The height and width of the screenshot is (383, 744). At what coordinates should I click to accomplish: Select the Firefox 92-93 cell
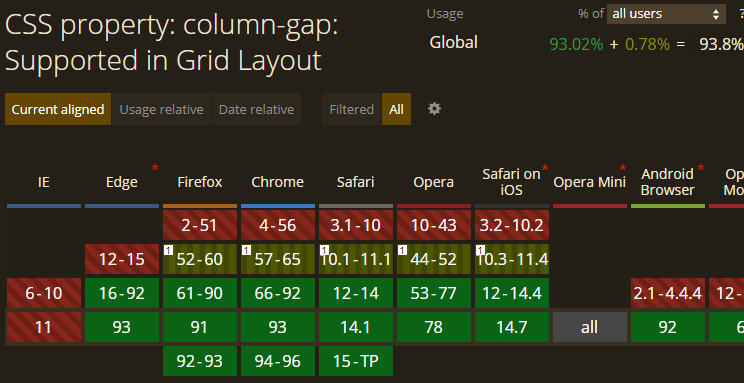200,361
